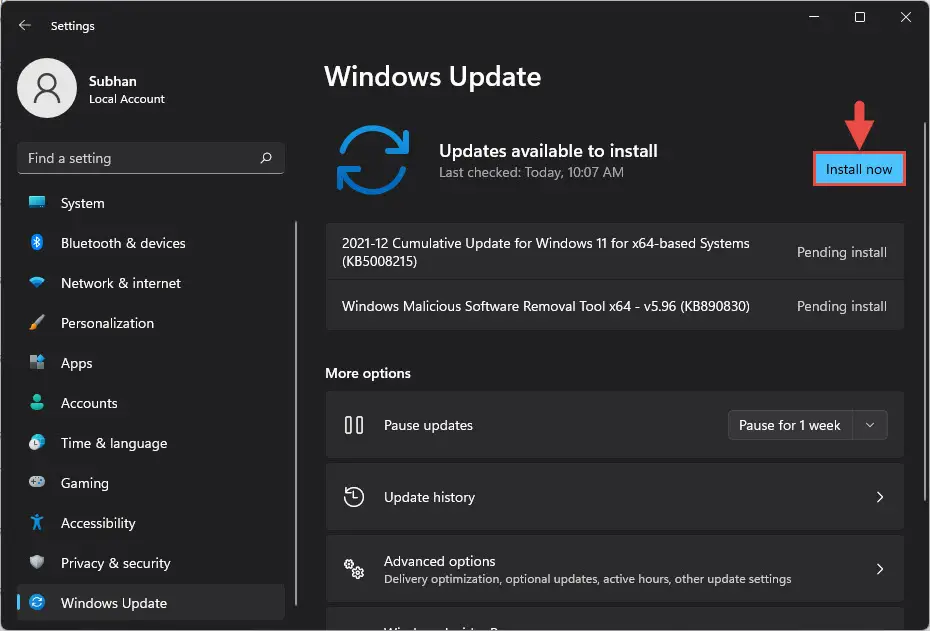Open Time & language settings

151,442
